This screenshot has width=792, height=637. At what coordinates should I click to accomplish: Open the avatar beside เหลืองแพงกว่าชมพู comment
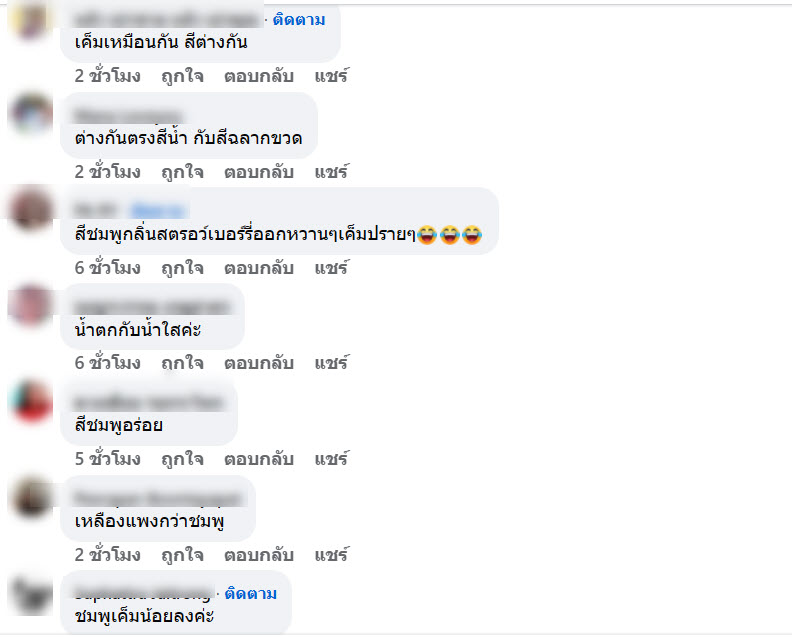(x=31, y=497)
